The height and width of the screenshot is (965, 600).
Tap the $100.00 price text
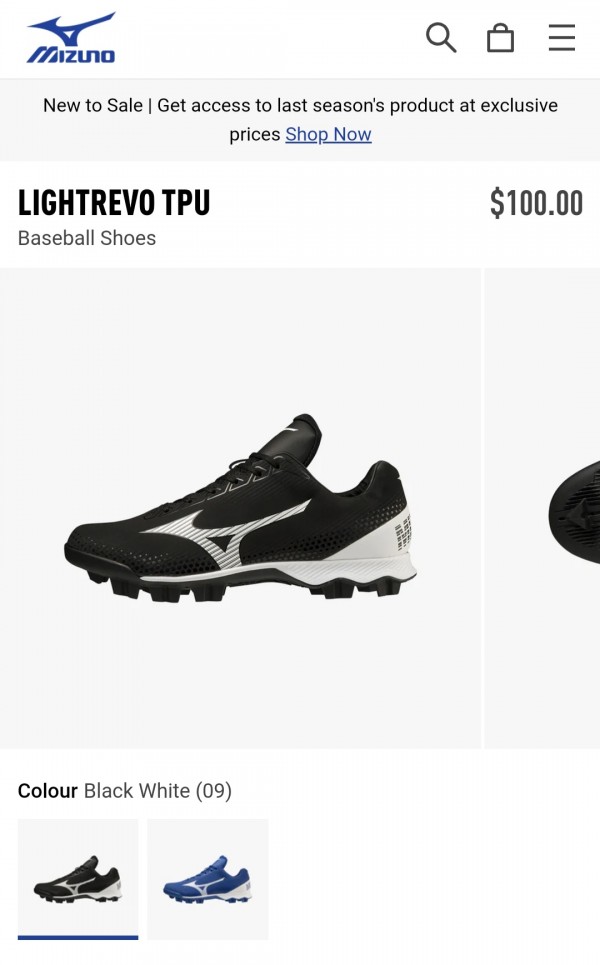[536, 203]
